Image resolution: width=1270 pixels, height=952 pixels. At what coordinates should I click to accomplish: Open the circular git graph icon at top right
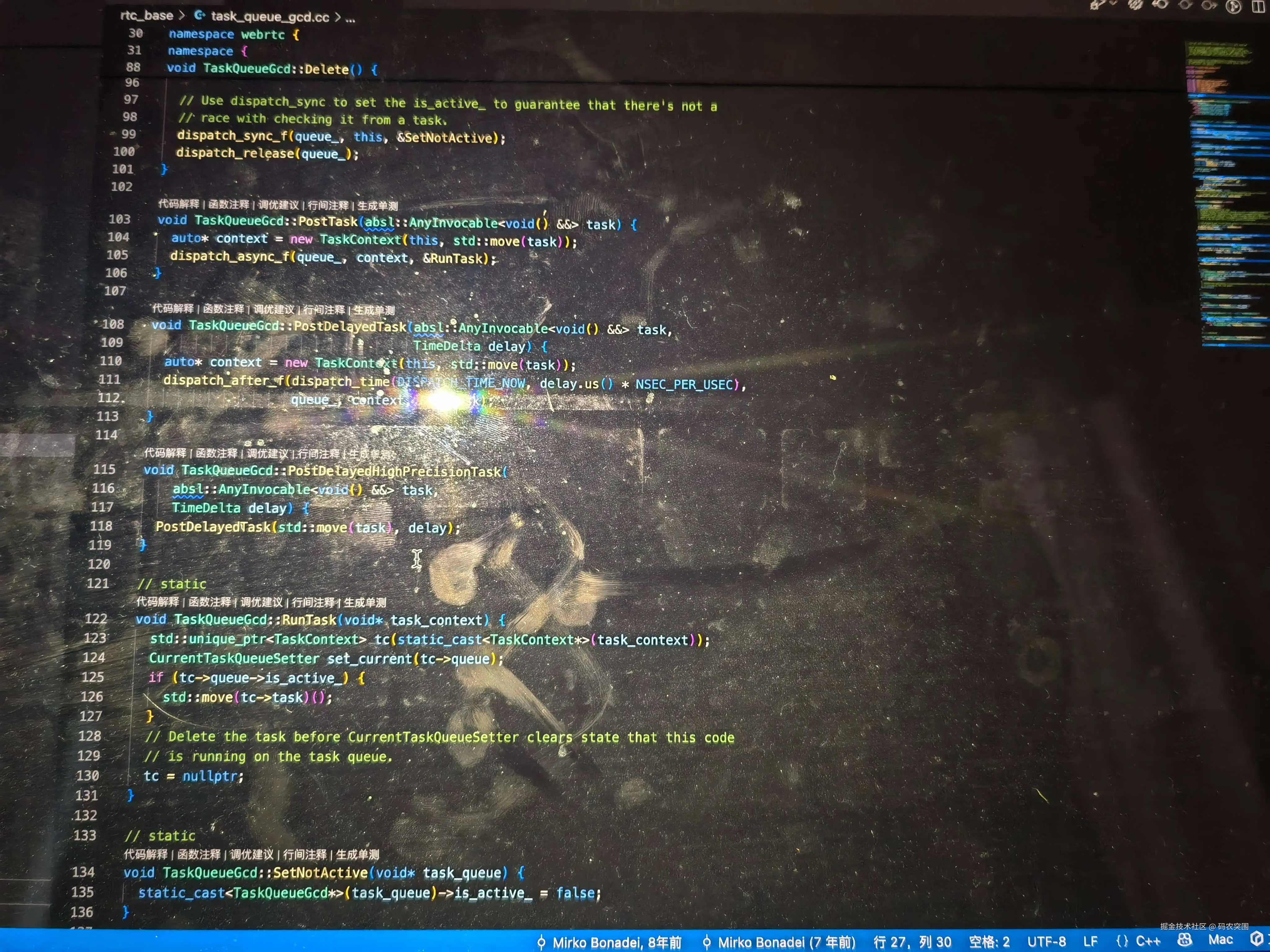pos(1233,6)
